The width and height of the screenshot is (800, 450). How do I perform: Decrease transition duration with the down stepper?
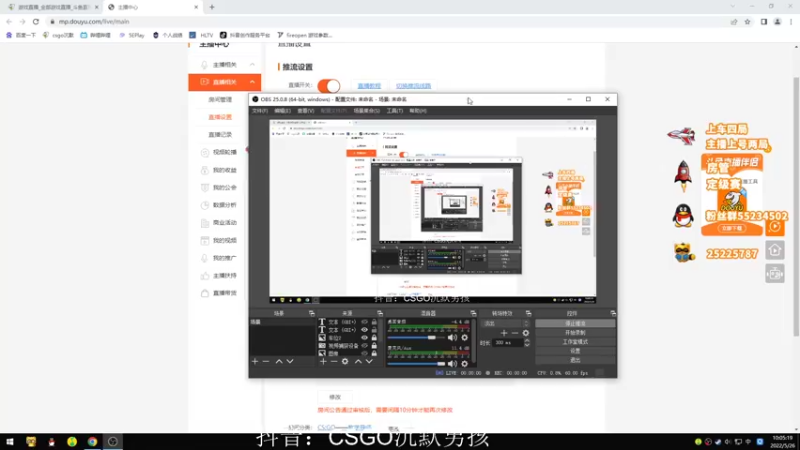click(x=527, y=345)
